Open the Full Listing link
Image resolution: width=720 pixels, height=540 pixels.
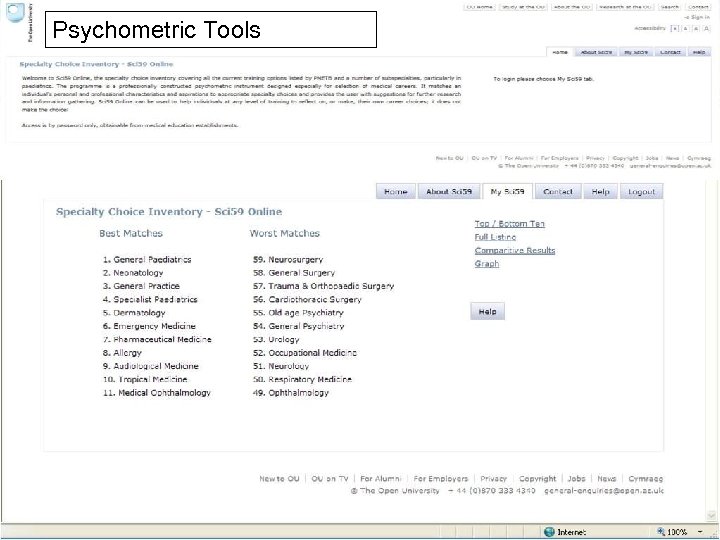[x=495, y=237]
